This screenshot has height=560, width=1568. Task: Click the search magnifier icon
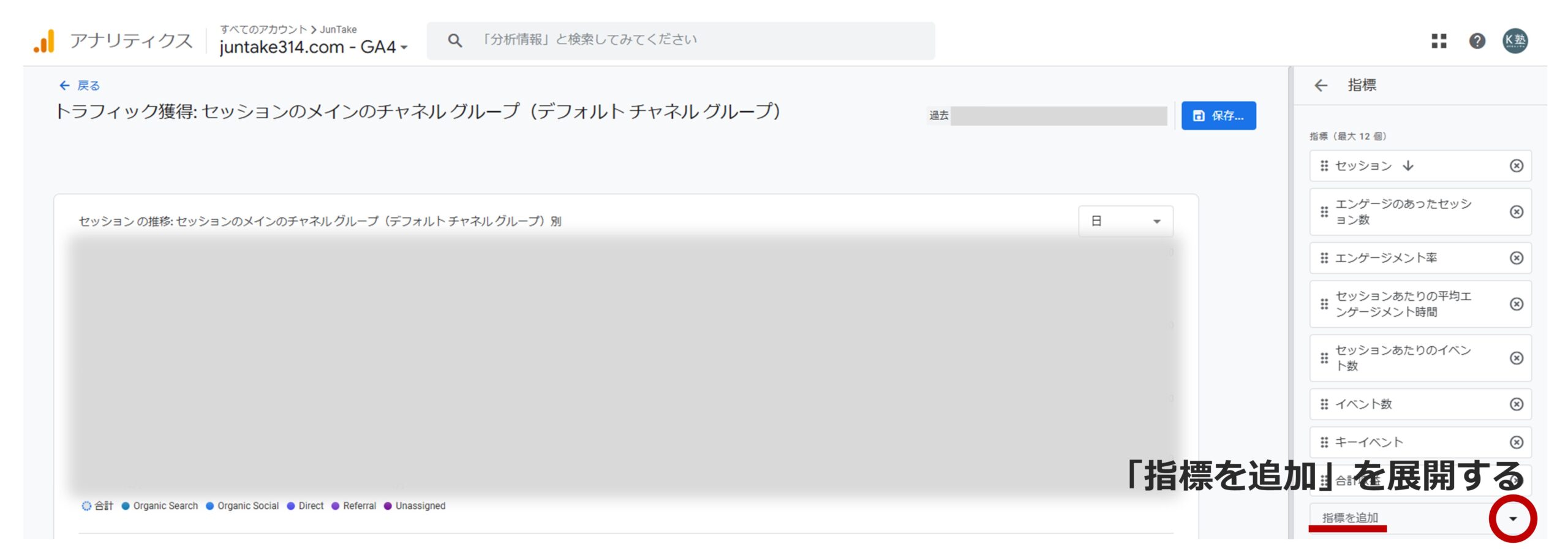tap(456, 40)
